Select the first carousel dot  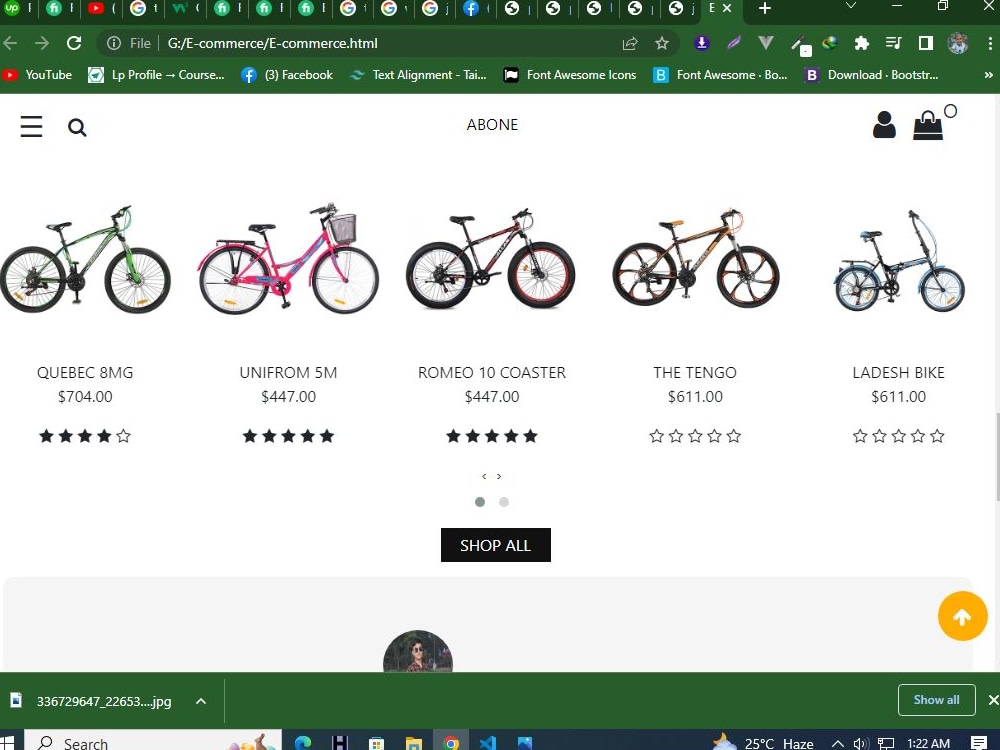[480, 502]
